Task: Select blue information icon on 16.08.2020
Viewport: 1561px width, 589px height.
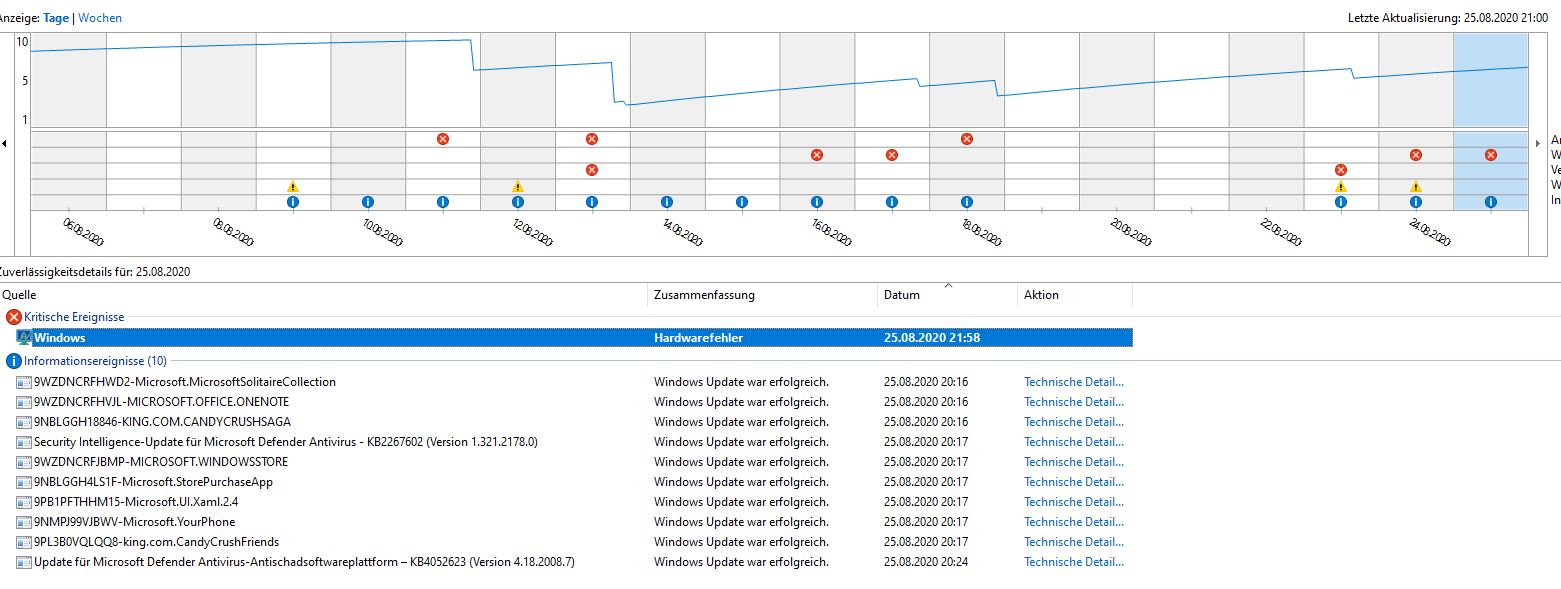Action: [817, 202]
